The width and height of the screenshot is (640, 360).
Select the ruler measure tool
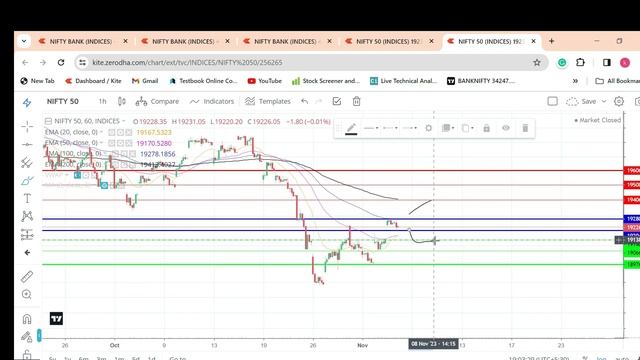[x=27, y=276]
